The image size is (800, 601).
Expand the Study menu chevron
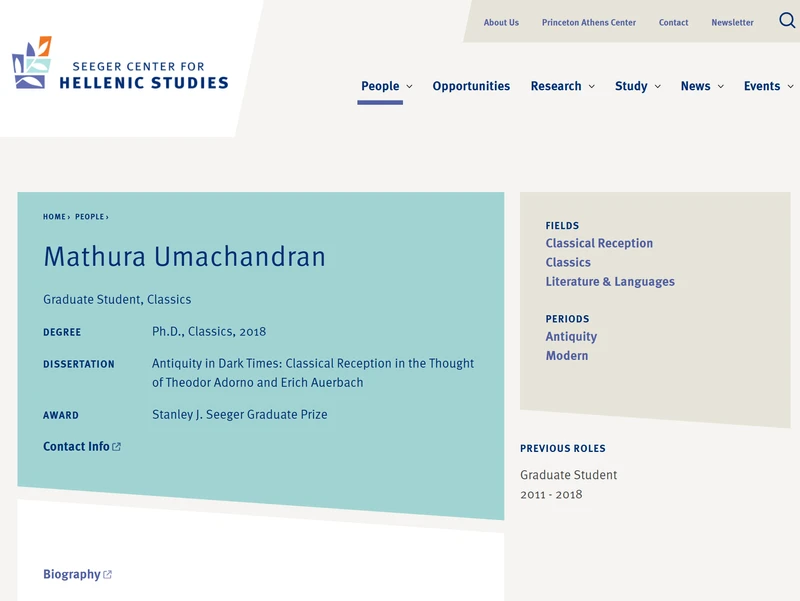658,86
